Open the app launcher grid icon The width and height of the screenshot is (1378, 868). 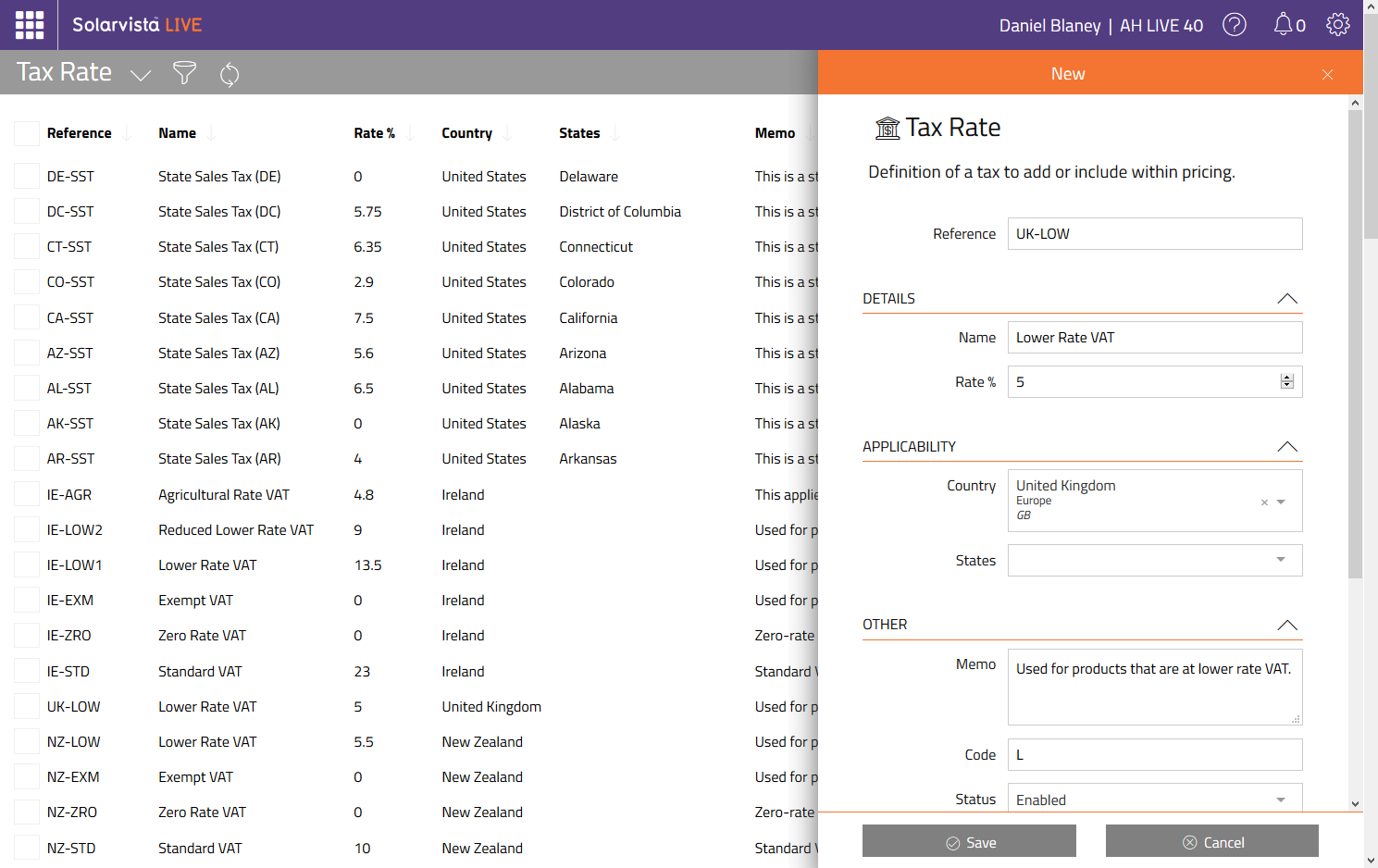tap(30, 25)
